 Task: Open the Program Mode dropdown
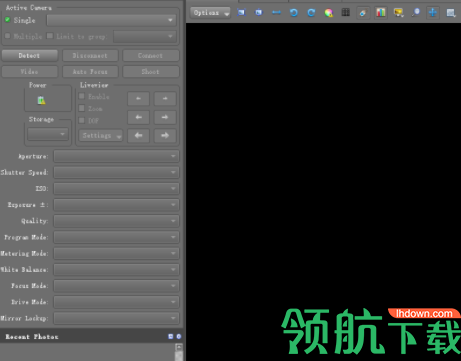[x=116, y=237]
